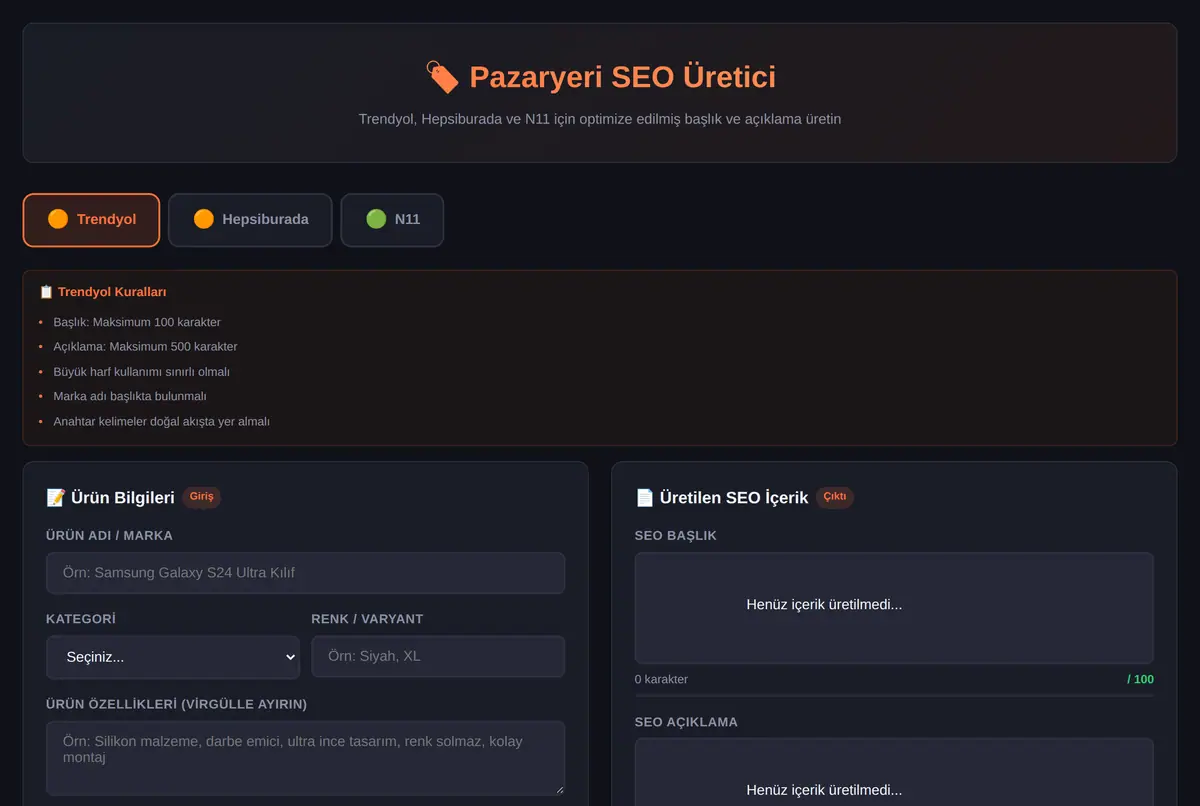The image size is (1200, 806).
Task: Click the orange circle icon on Hepsiburada tab
Action: pyautogui.click(x=203, y=219)
